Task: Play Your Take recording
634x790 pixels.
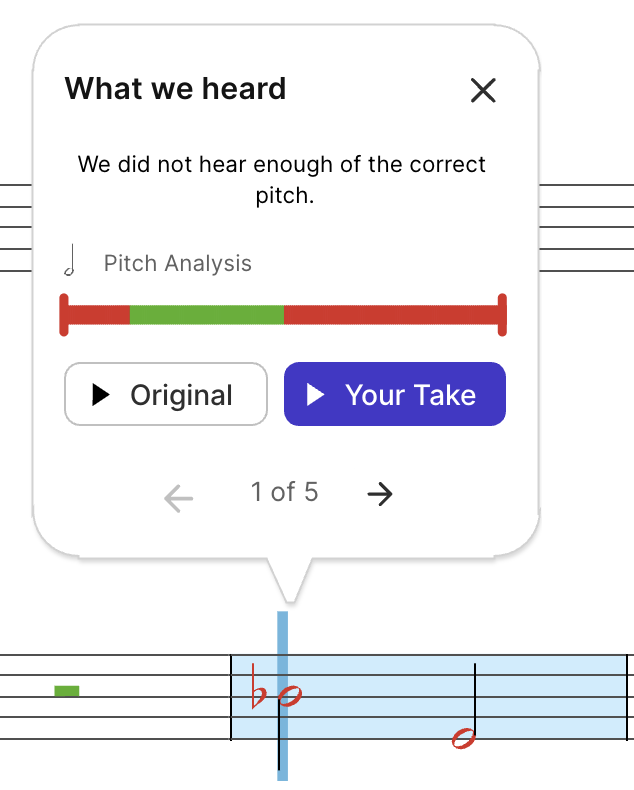Action: click(x=395, y=394)
